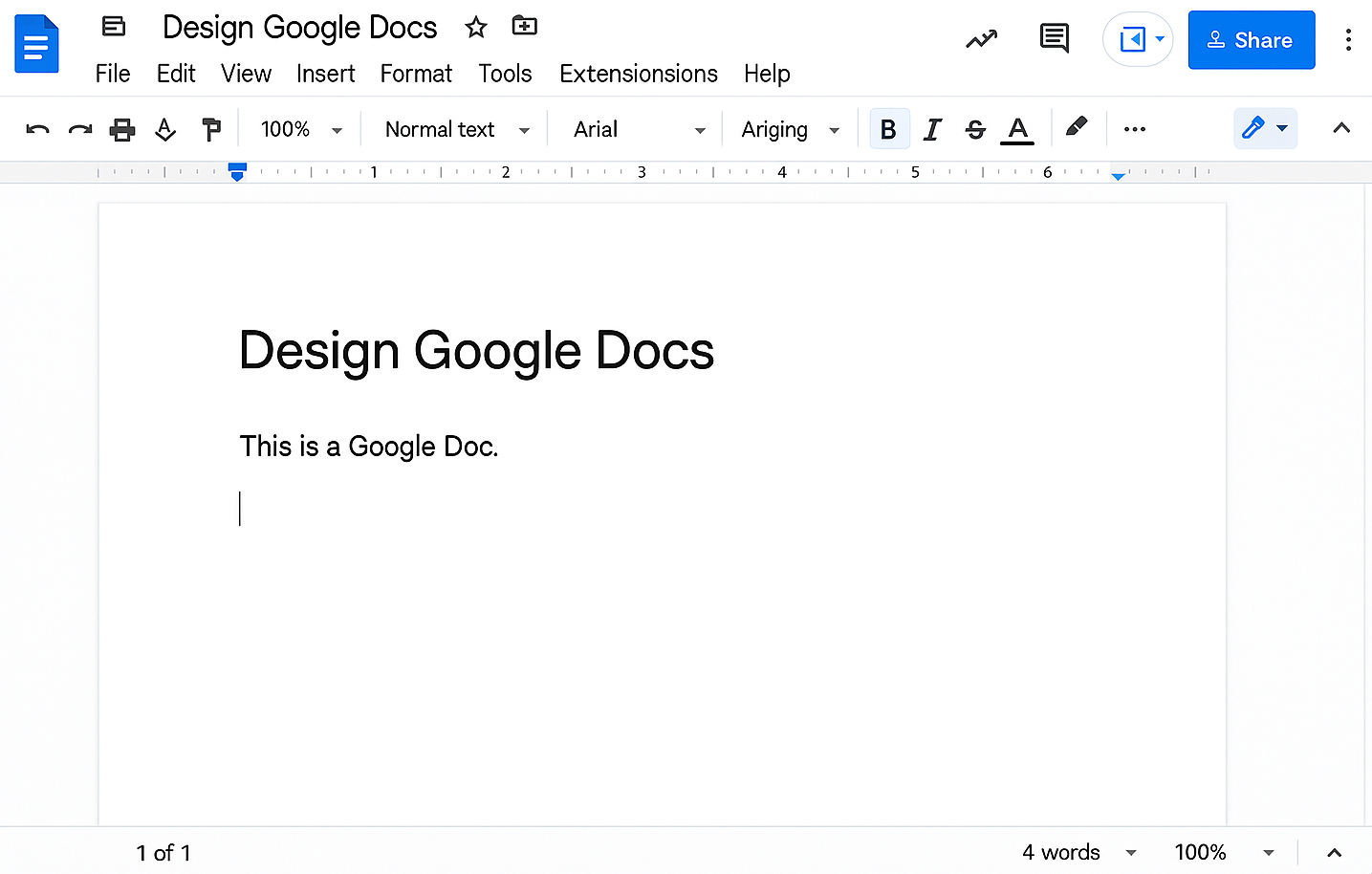Select the Undo icon
The height and width of the screenshot is (874, 1372).
pyautogui.click(x=36, y=128)
